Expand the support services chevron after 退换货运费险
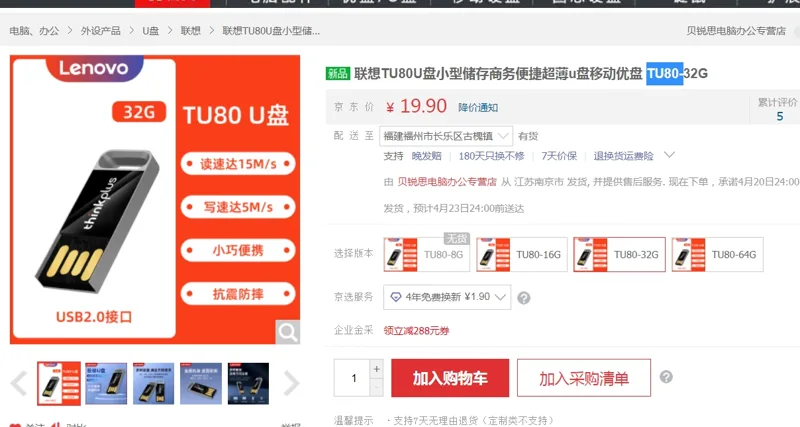This screenshot has height=427, width=800. pos(669,155)
